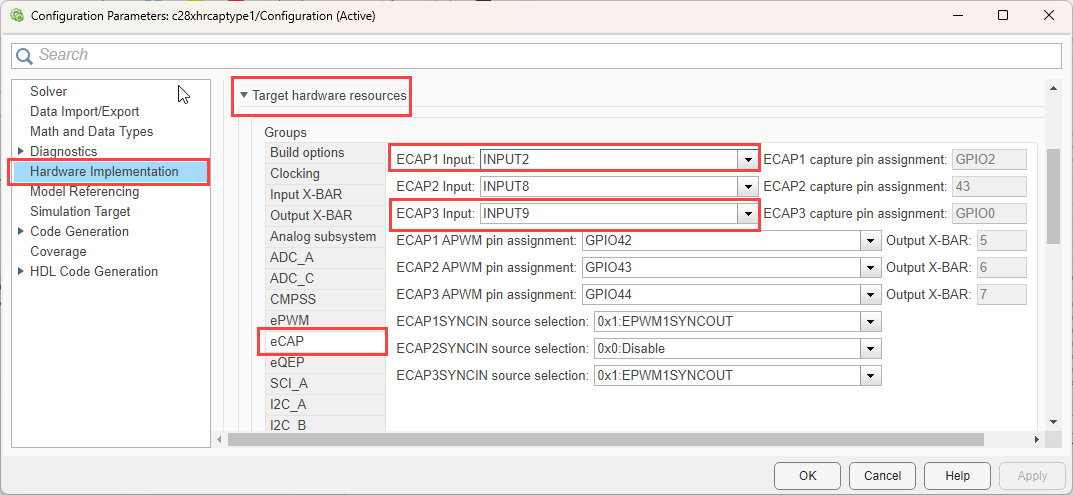Open the Input X-BAR group
Image resolution: width=1073 pixels, height=495 pixels.
[x=306, y=194]
